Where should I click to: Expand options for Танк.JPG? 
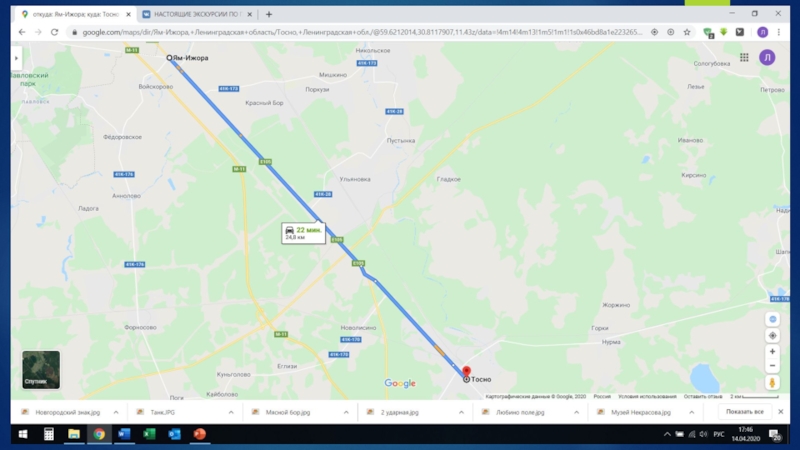pyautogui.click(x=231, y=412)
